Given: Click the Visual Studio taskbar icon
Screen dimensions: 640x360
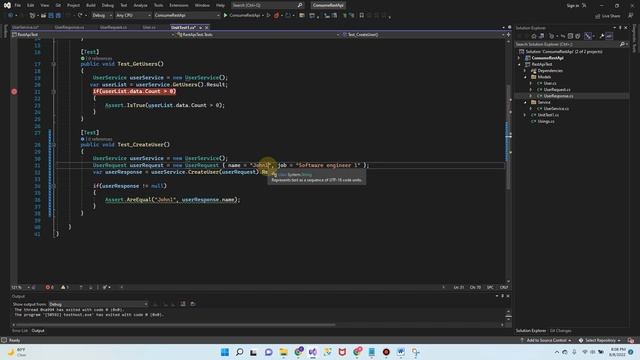Looking at the screenshot, I should pos(313,352).
